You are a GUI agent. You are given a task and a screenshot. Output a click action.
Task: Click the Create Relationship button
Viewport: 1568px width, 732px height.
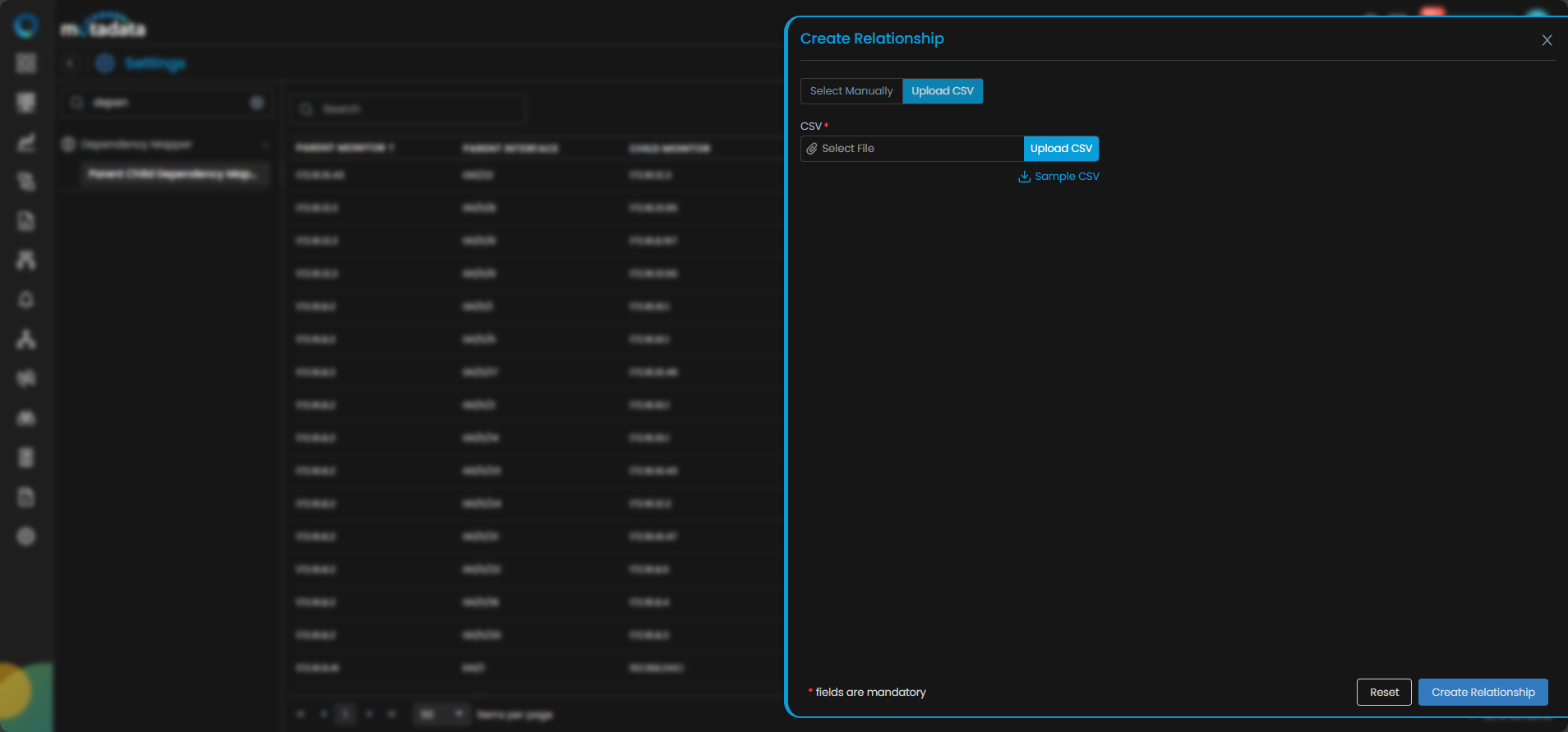pyautogui.click(x=1483, y=693)
